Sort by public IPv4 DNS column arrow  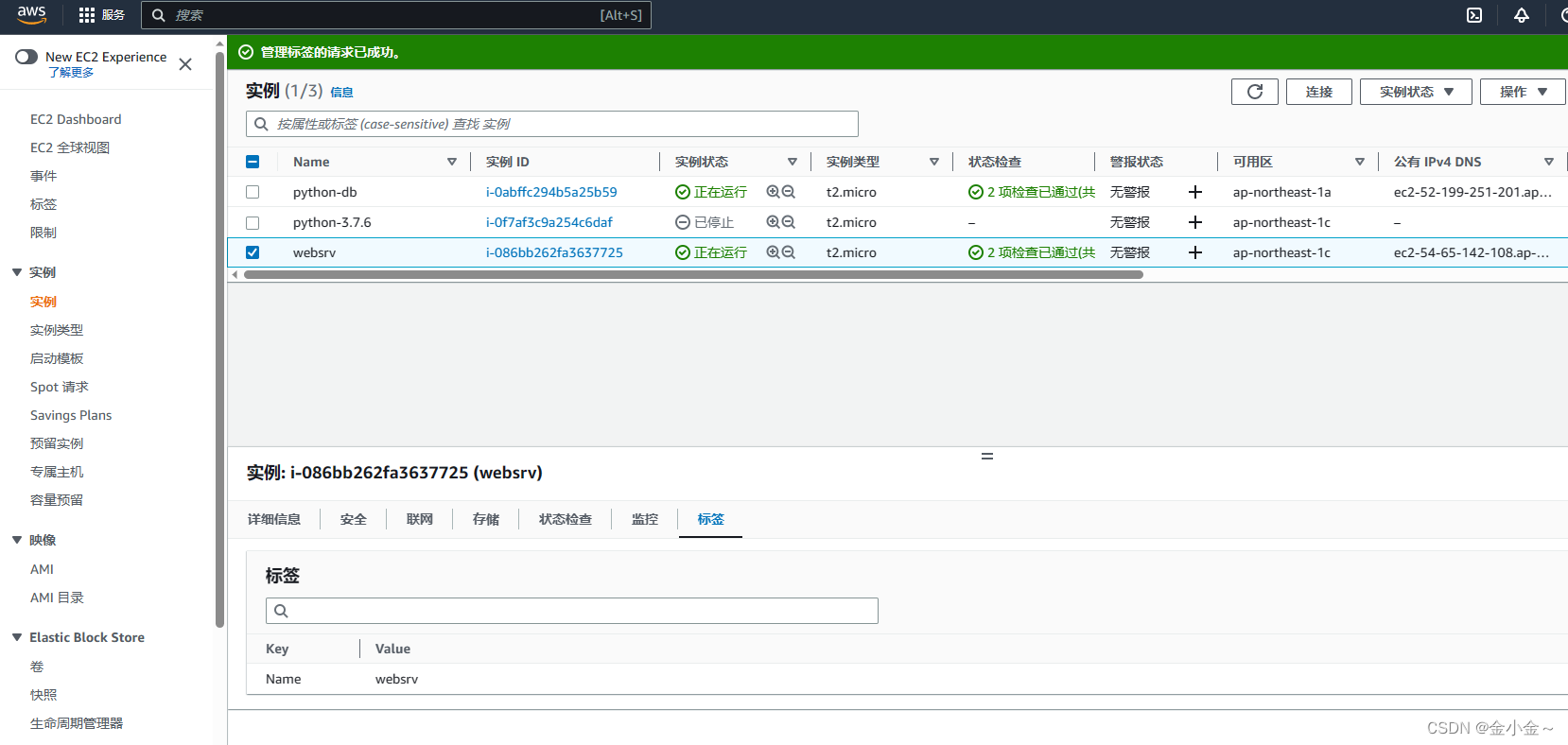click(1549, 162)
